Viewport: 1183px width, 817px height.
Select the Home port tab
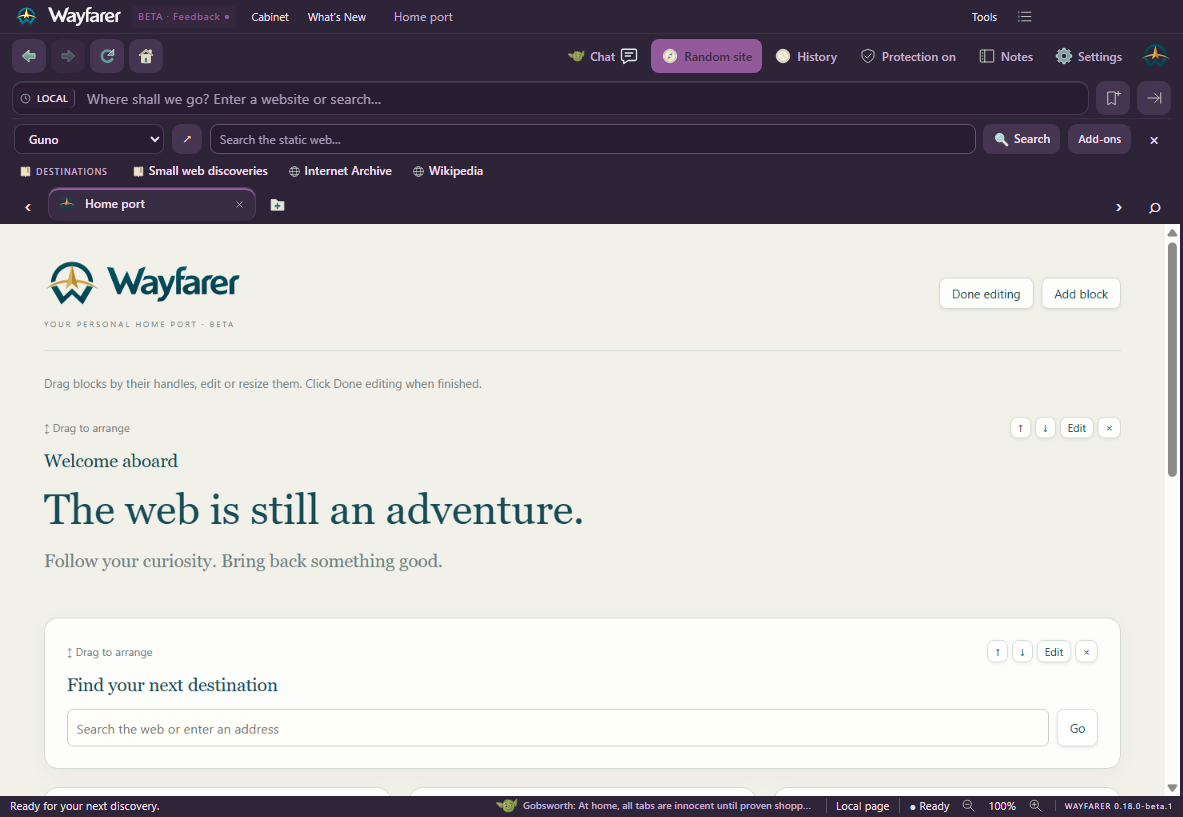point(152,204)
